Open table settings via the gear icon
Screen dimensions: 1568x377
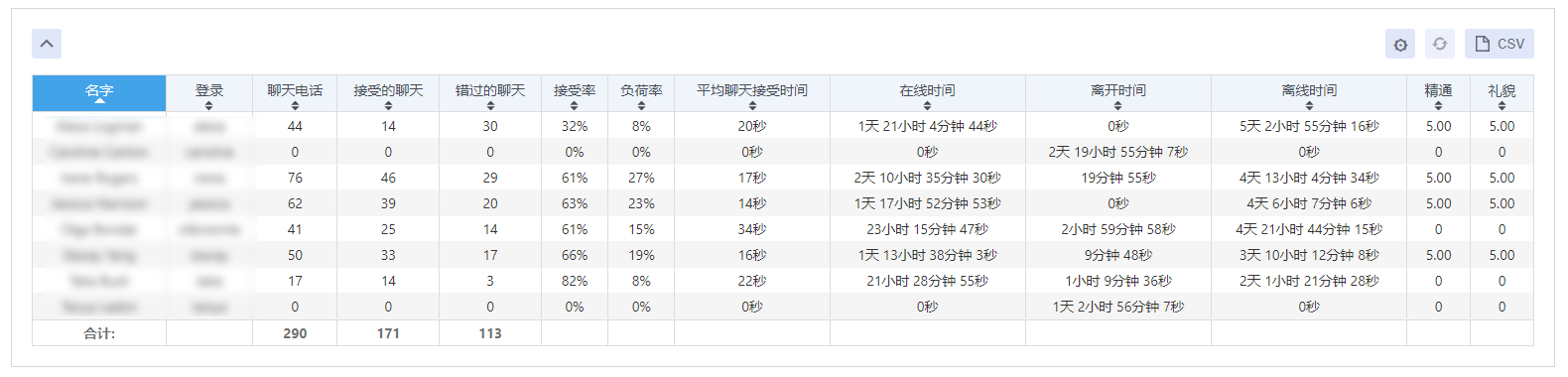coord(1400,44)
